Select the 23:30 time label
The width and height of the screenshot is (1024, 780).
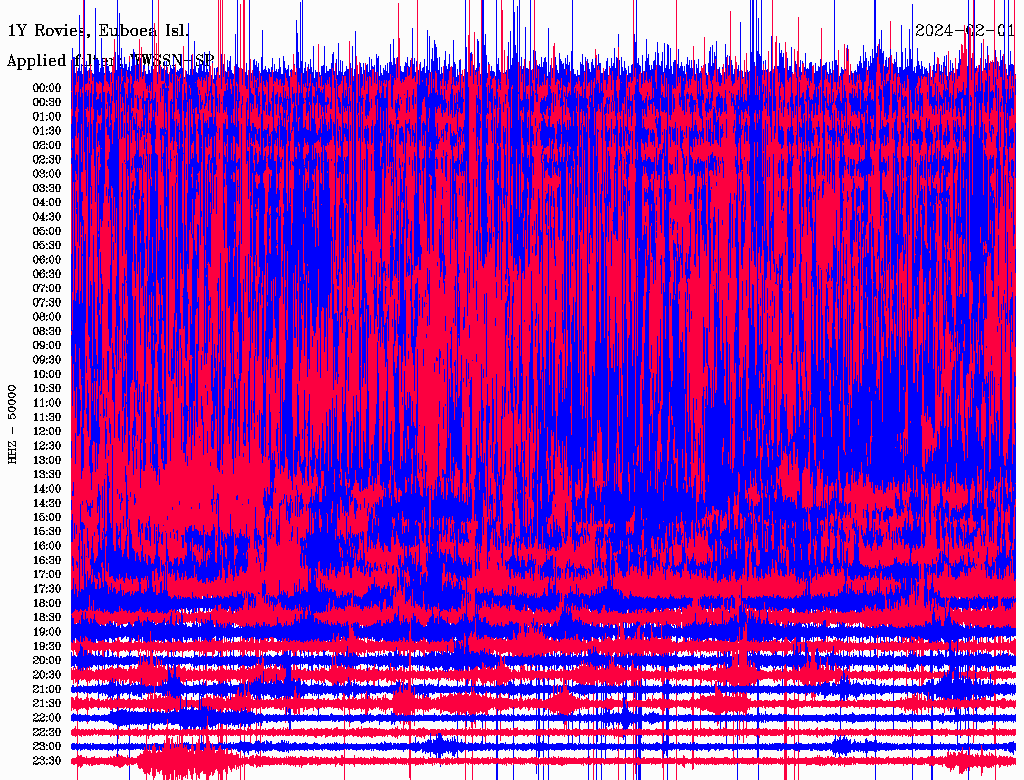pyautogui.click(x=47, y=761)
